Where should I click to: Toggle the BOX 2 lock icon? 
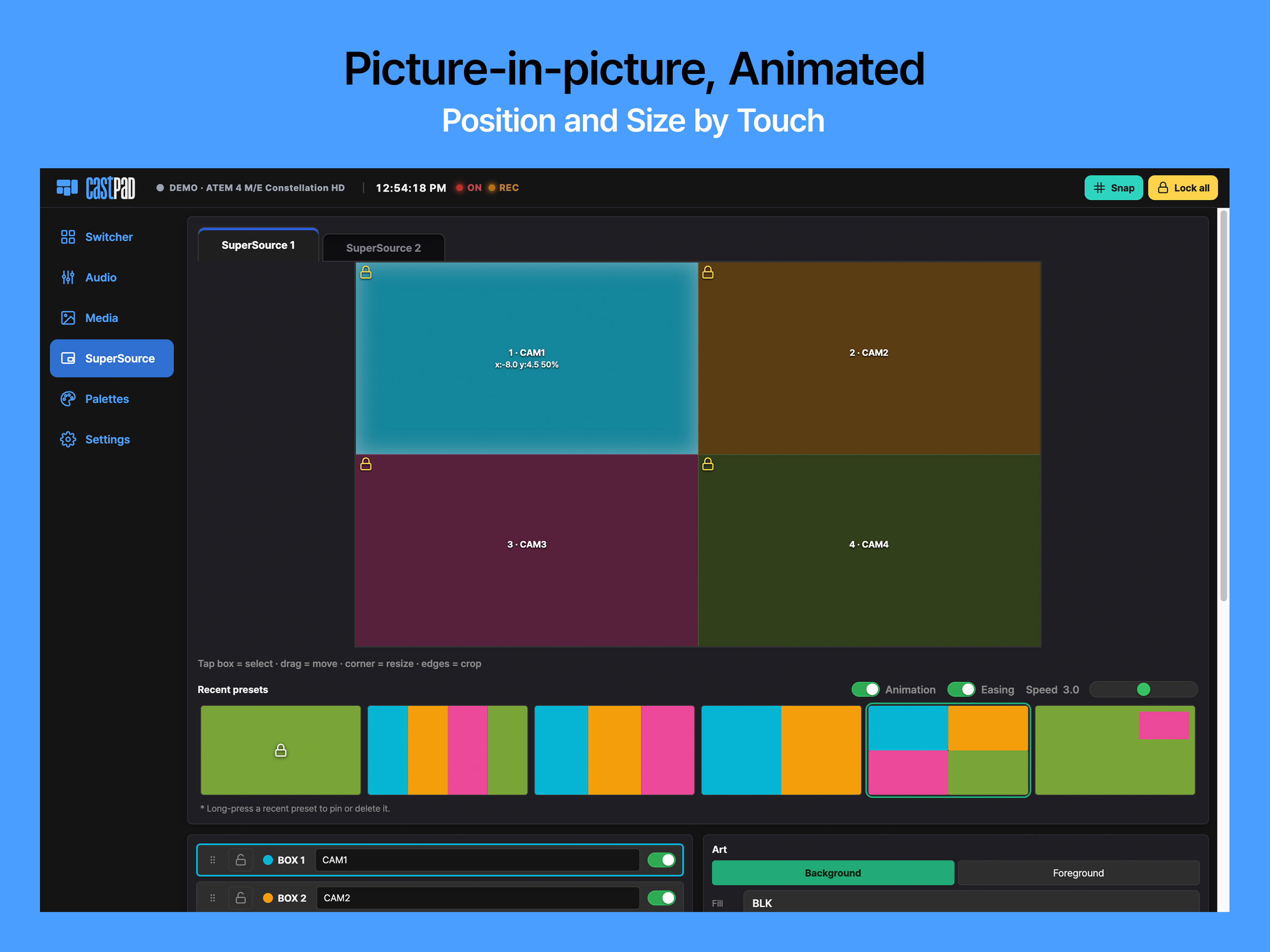(240, 898)
